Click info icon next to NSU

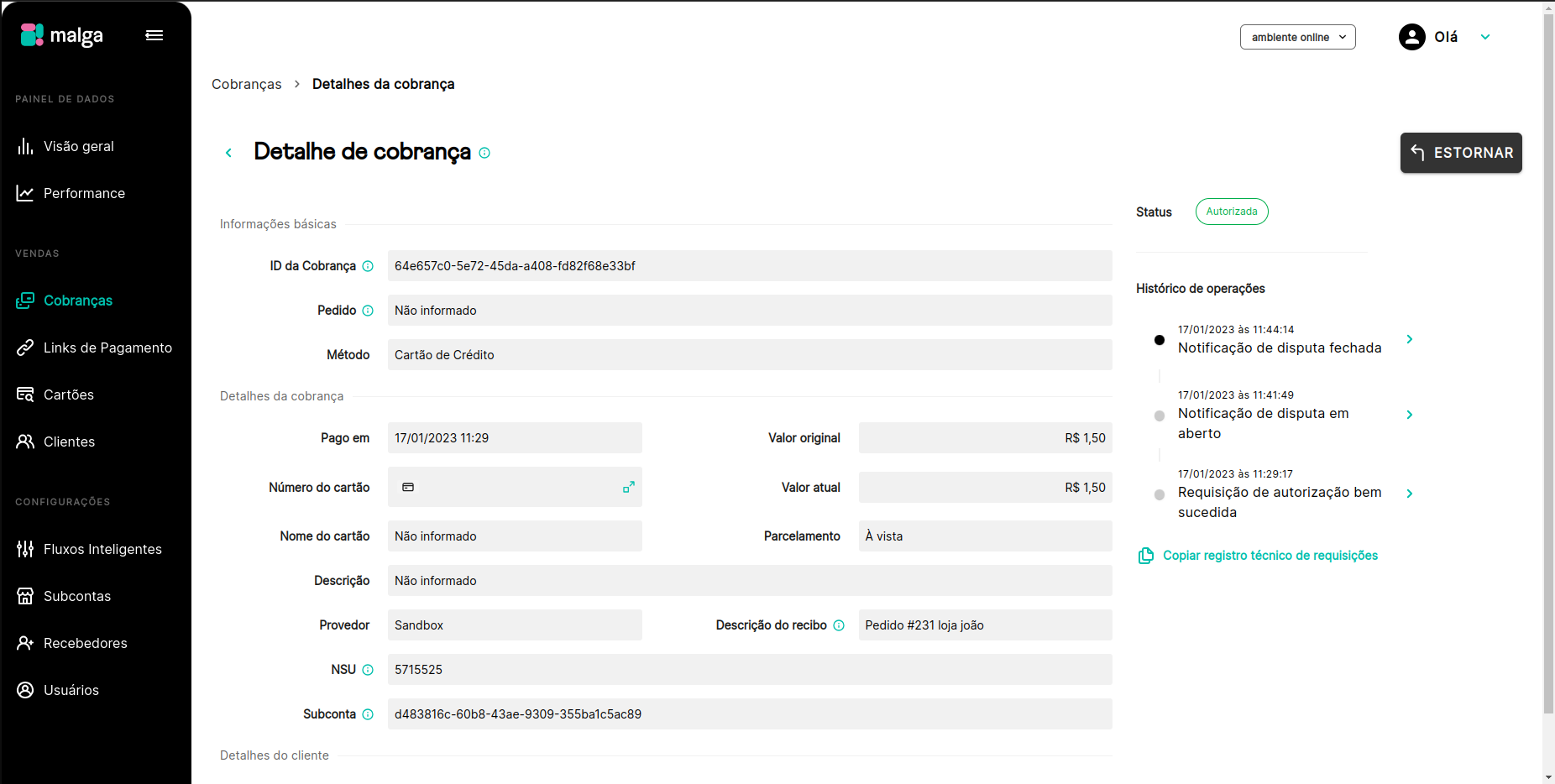click(x=368, y=670)
